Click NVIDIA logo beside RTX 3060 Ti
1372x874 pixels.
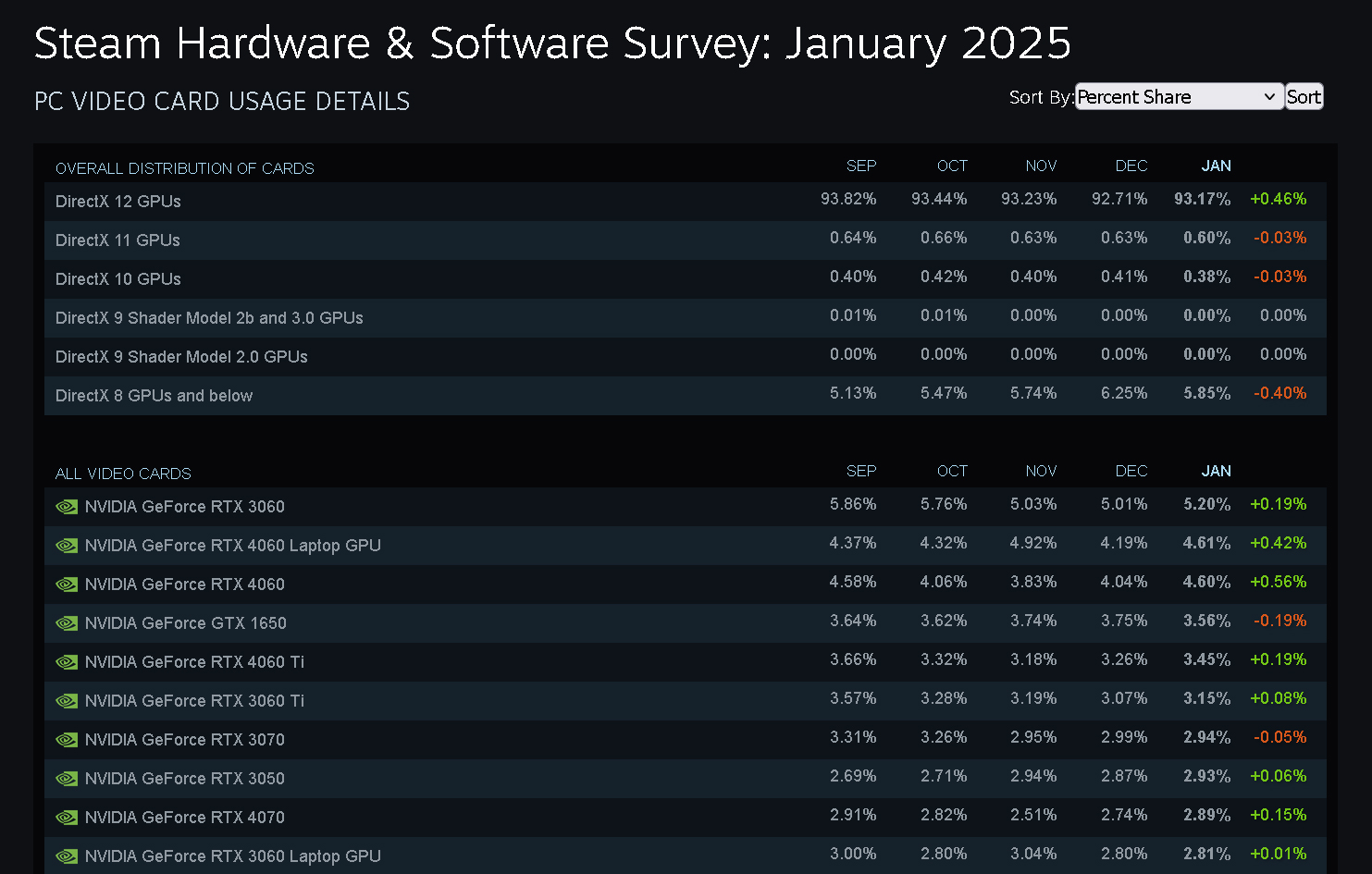(x=67, y=701)
